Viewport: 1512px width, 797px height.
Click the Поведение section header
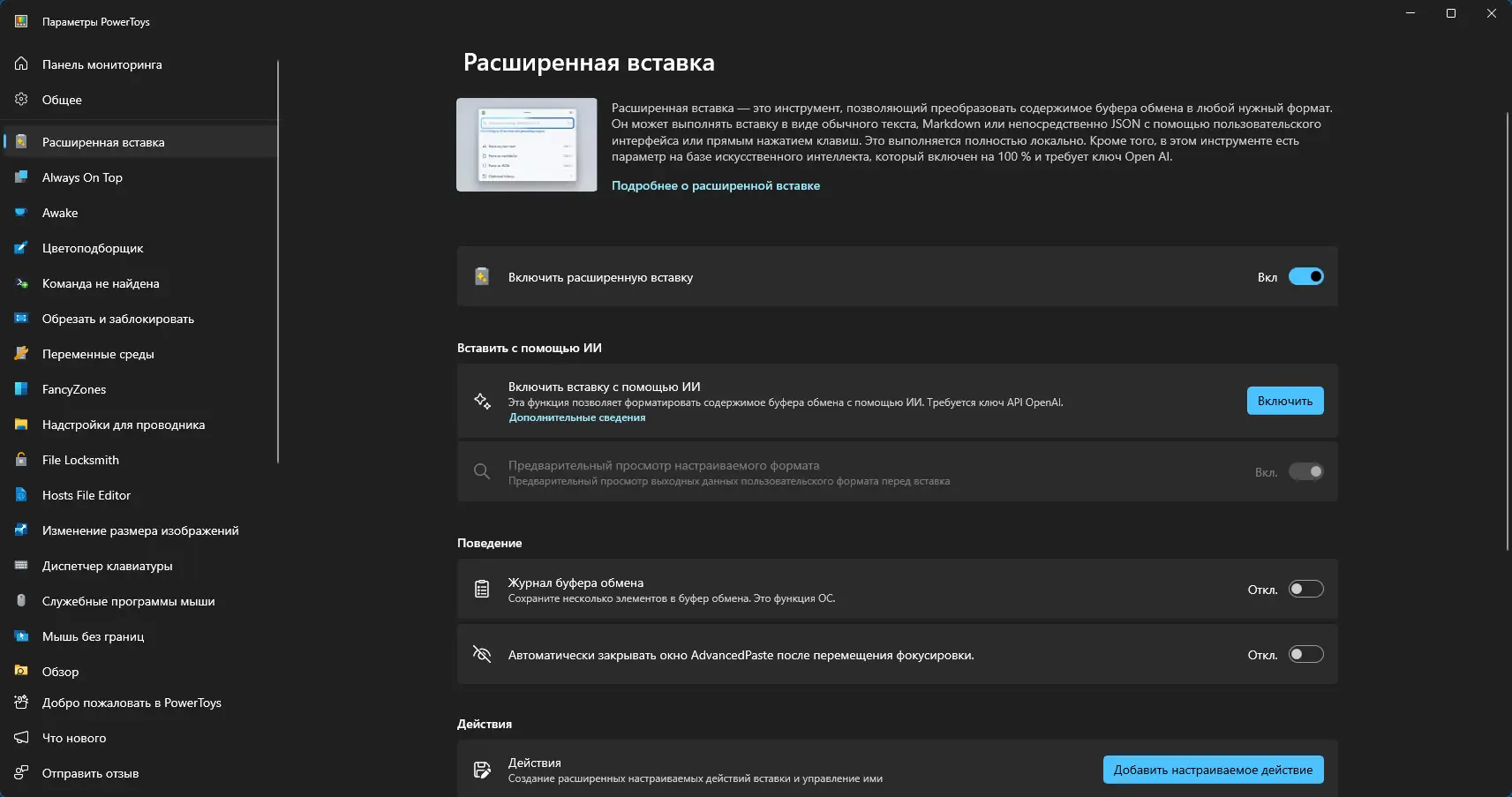click(490, 543)
